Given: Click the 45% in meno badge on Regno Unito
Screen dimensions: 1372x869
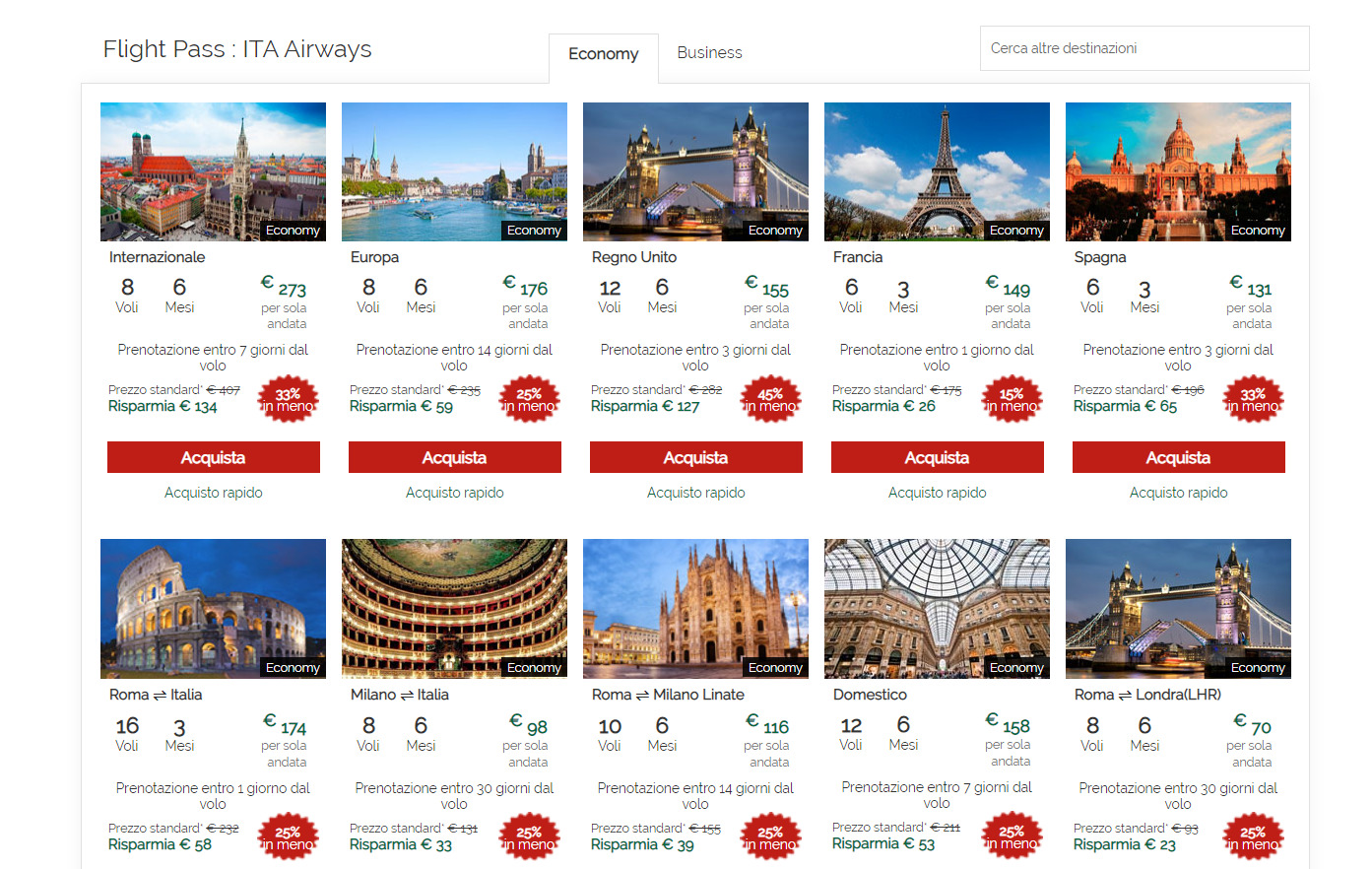Looking at the screenshot, I should [x=770, y=399].
